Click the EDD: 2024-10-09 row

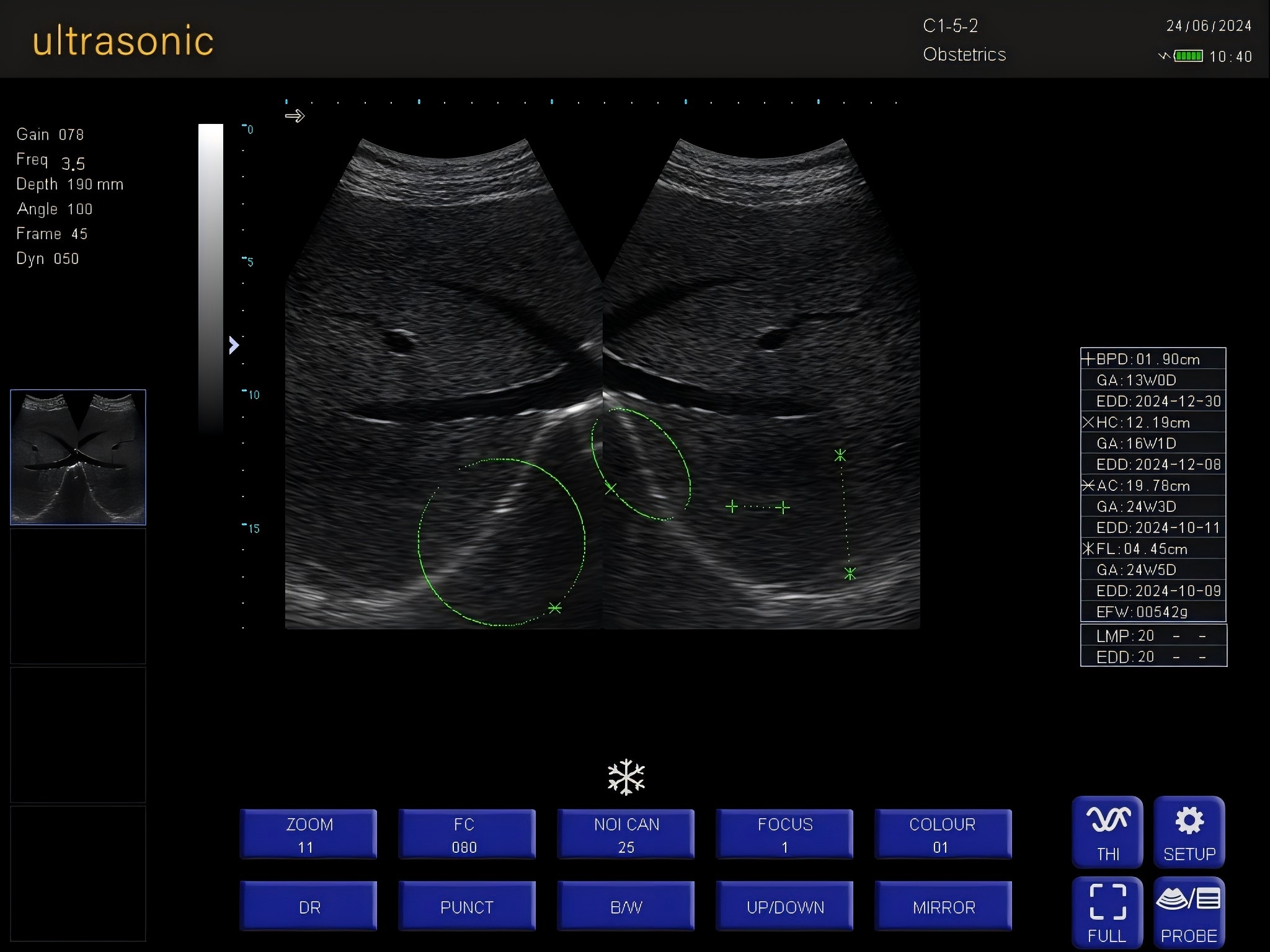click(1153, 591)
